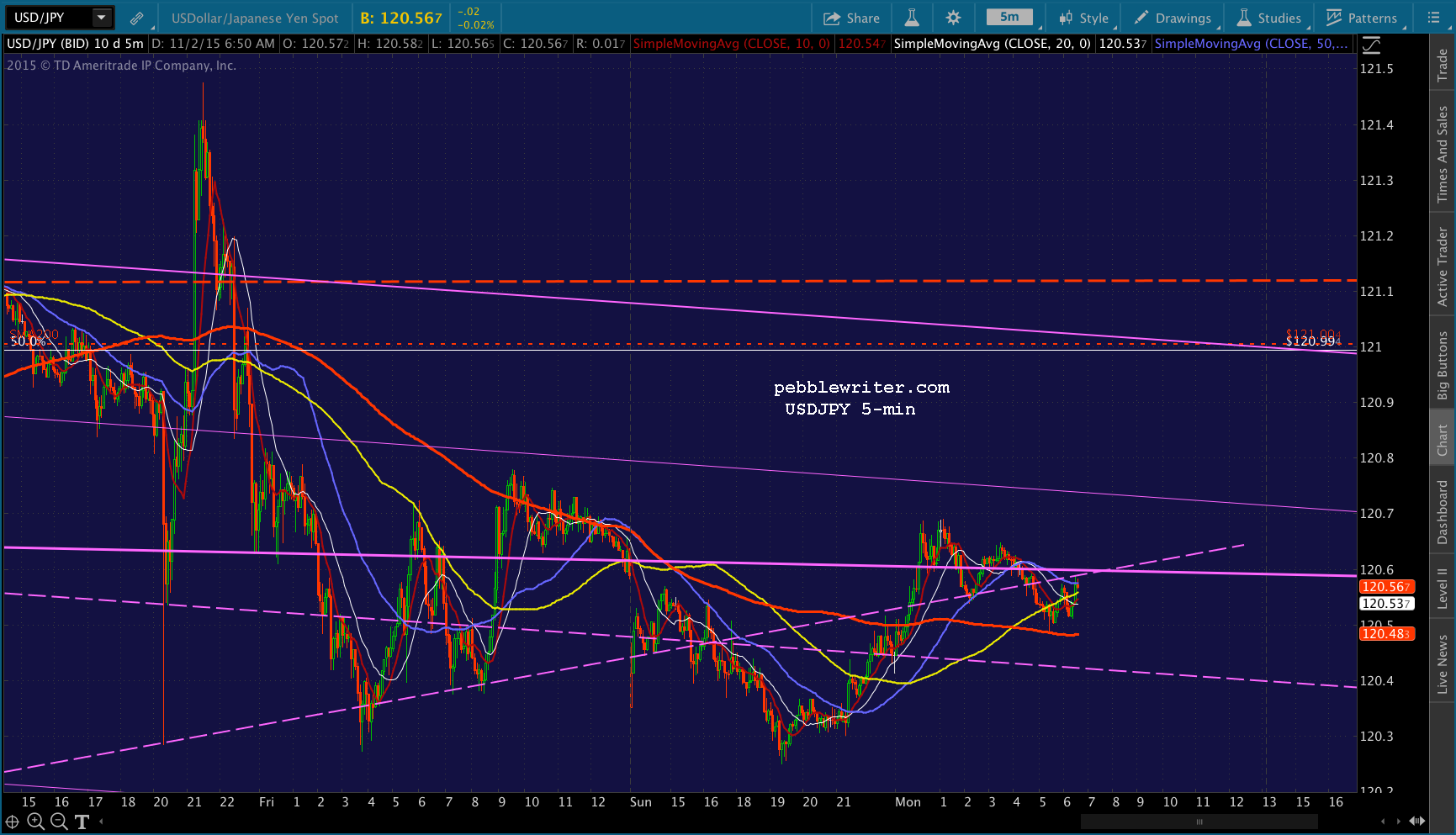1456x835 pixels.
Task: Click the zoom in magnifier icon
Action: pos(35,822)
